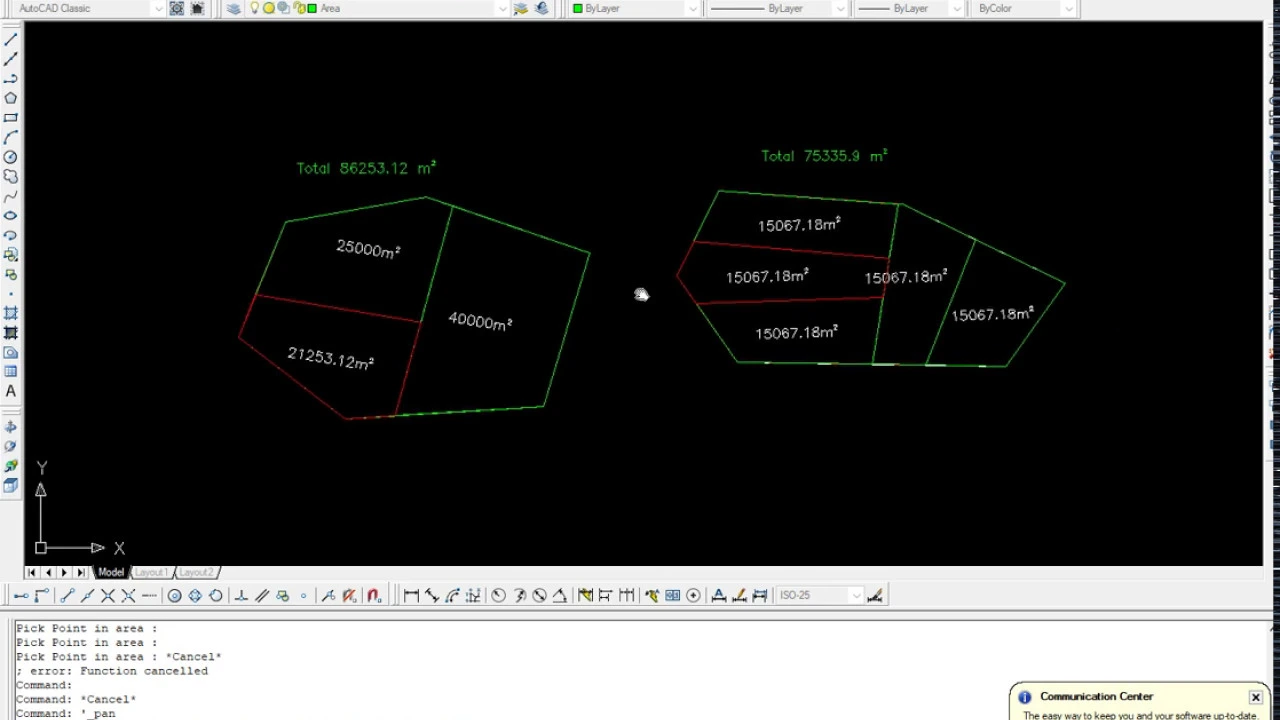Select the Table tool
The height and width of the screenshot is (720, 1280).
(x=11, y=371)
